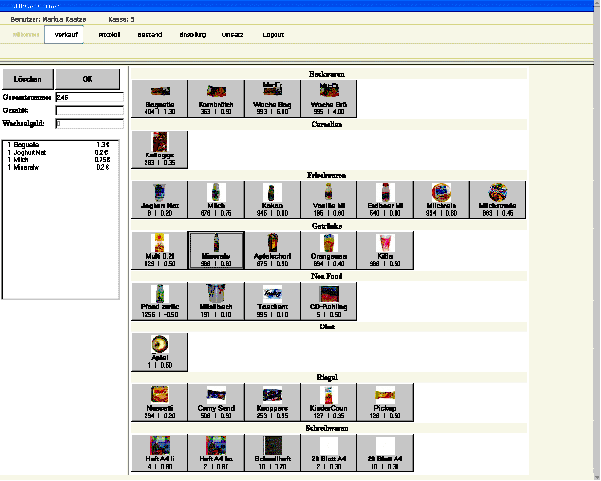Select the Apfel fruit item
The image size is (601, 481).
pos(160,351)
